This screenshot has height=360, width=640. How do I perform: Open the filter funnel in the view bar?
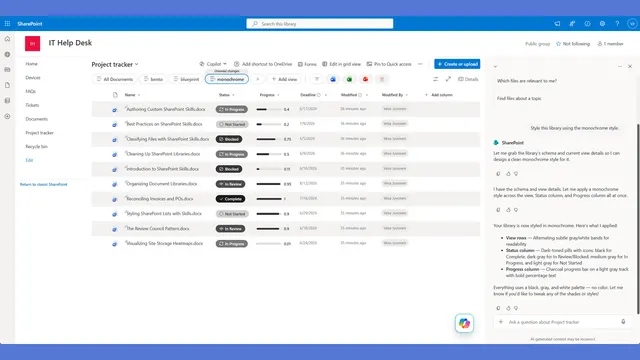tap(317, 79)
